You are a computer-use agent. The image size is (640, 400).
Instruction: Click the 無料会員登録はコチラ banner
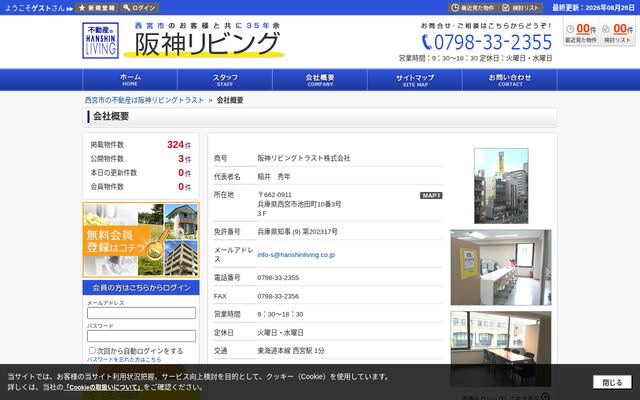click(141, 240)
